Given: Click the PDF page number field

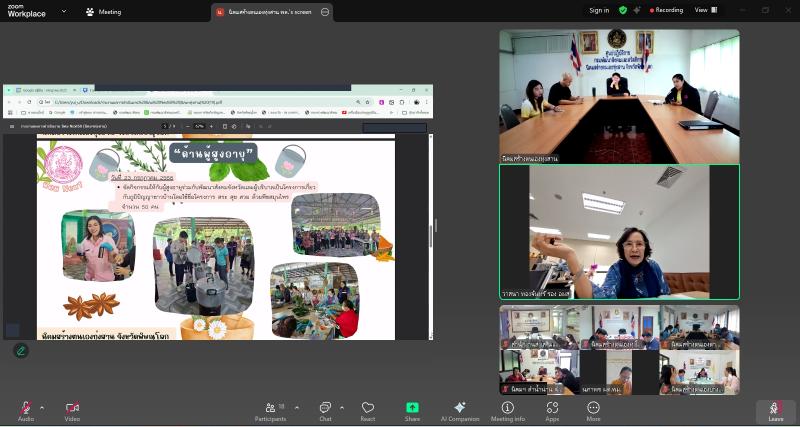Looking at the screenshot, I should [165, 126].
